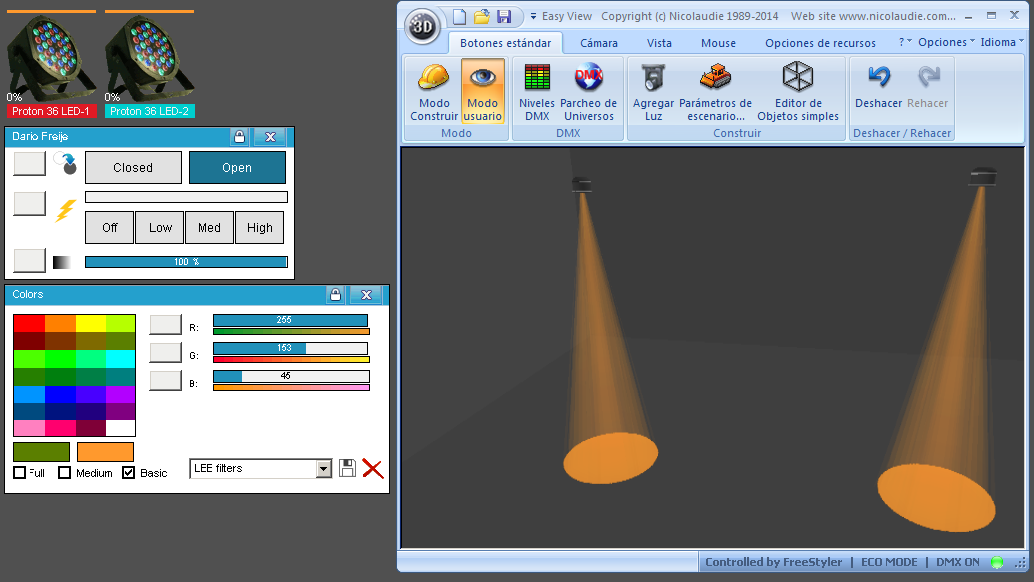The image size is (1034, 582).
Task: Switch to Modo Construir
Action: point(434,92)
